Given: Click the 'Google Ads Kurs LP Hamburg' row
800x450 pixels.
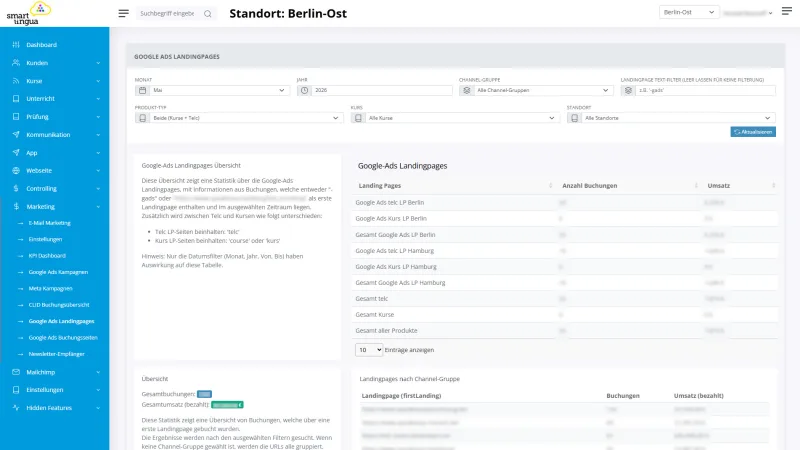Looking at the screenshot, I should [x=565, y=266].
